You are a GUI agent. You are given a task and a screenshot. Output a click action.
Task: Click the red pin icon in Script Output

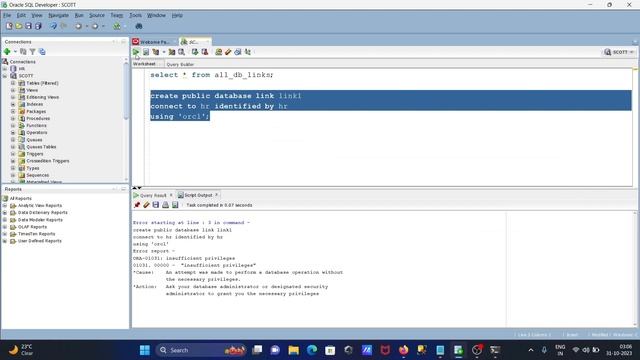tap(137, 205)
